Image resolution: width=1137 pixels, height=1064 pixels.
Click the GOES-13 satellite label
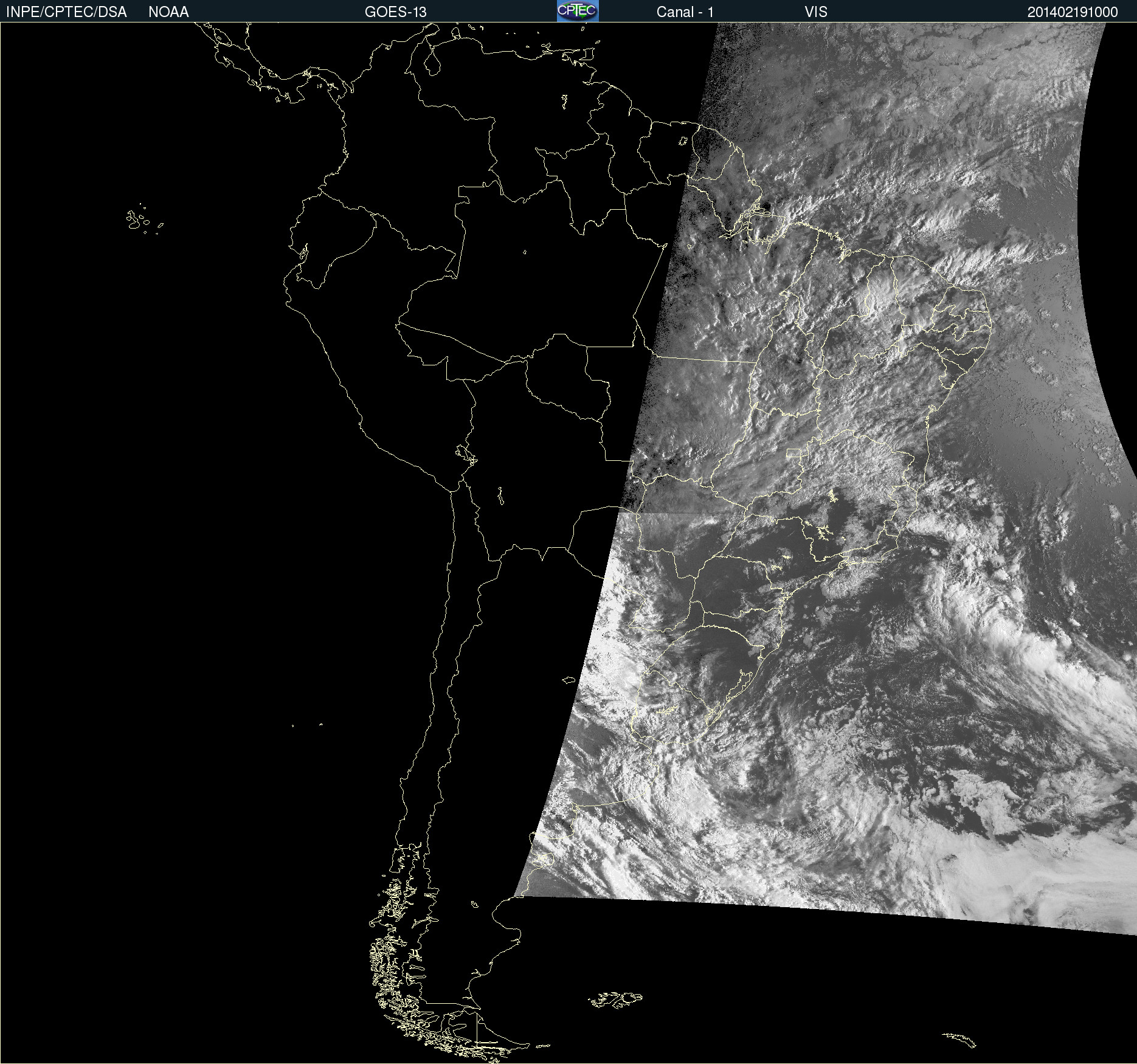[x=396, y=12]
